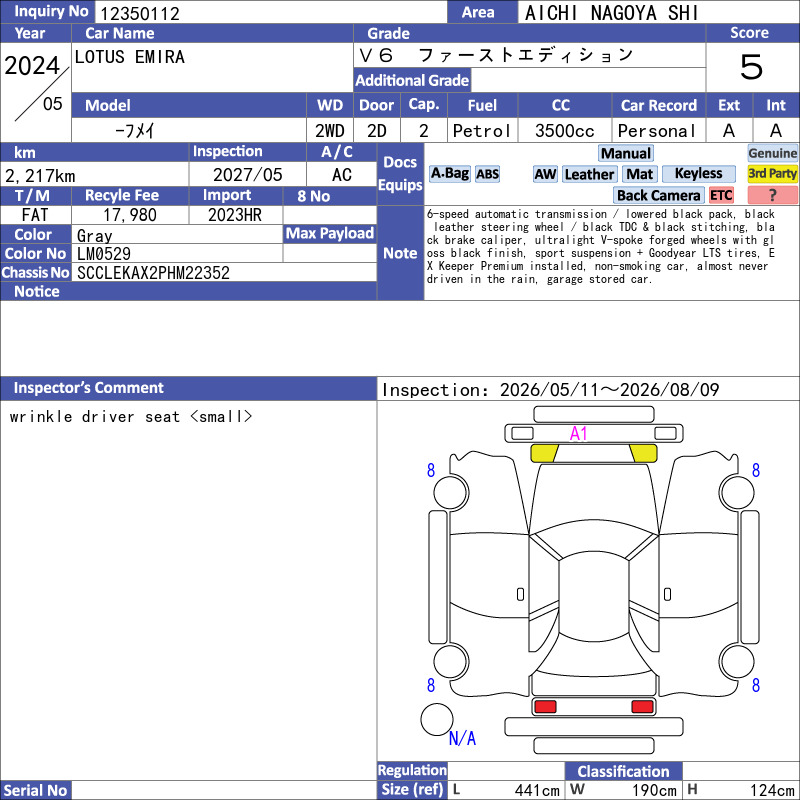Click the red ETC badge
The width and height of the screenshot is (800, 800).
click(x=721, y=195)
